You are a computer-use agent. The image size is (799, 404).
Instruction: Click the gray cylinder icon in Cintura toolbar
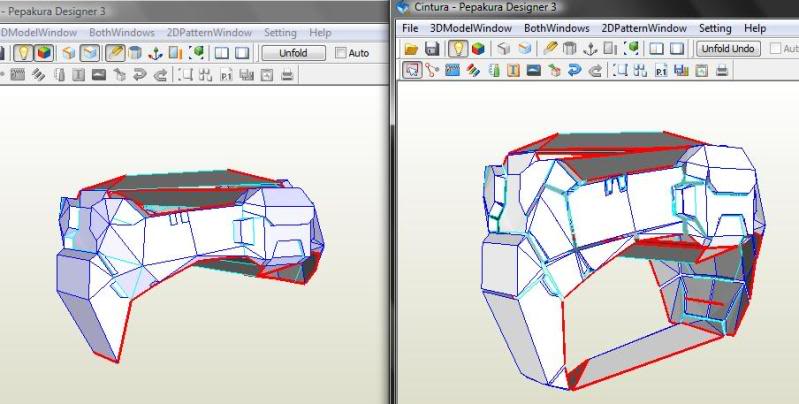(570, 49)
